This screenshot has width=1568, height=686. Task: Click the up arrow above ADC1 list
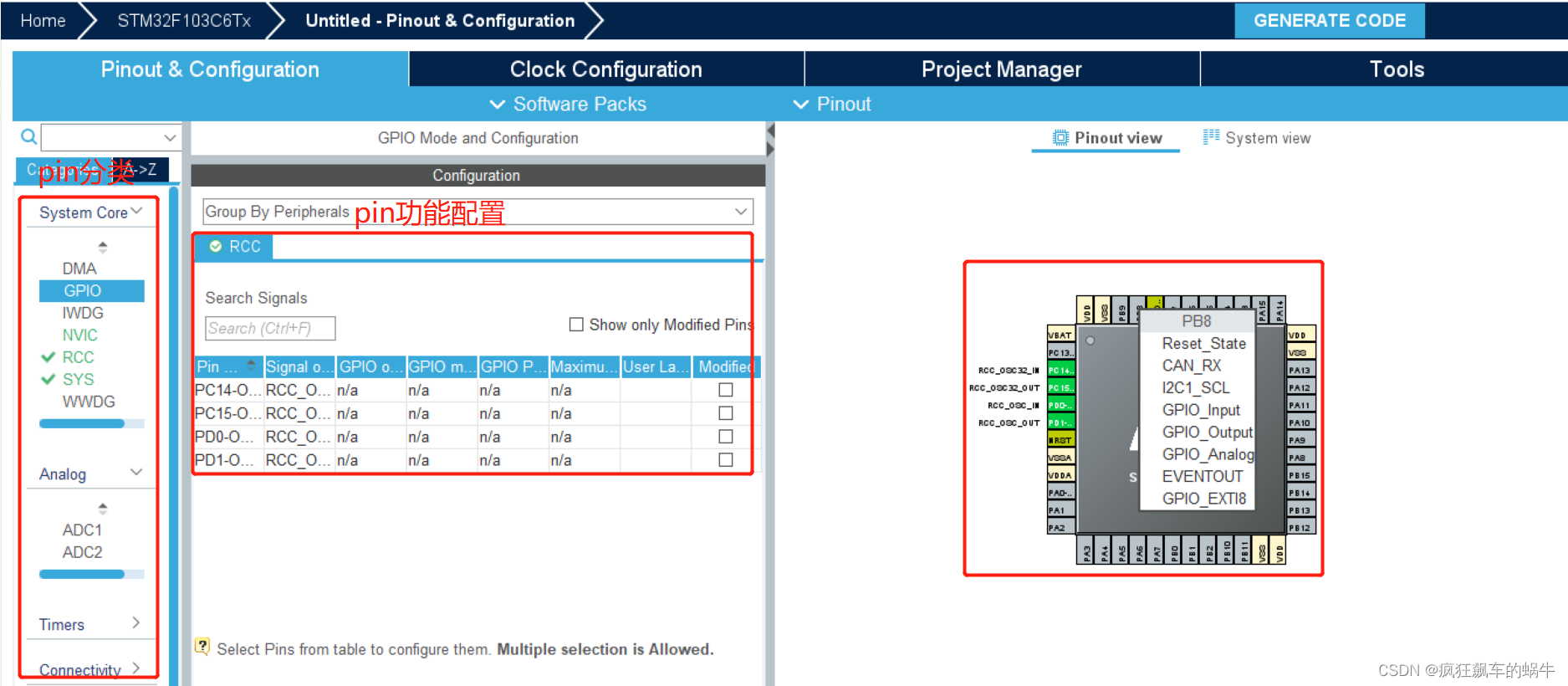pos(103,508)
